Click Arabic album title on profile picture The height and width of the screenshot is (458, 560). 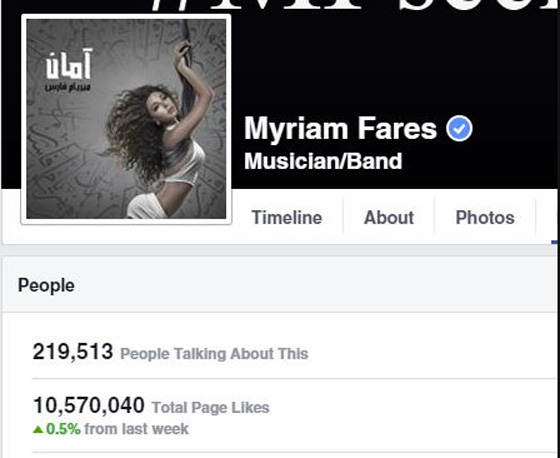click(x=69, y=64)
